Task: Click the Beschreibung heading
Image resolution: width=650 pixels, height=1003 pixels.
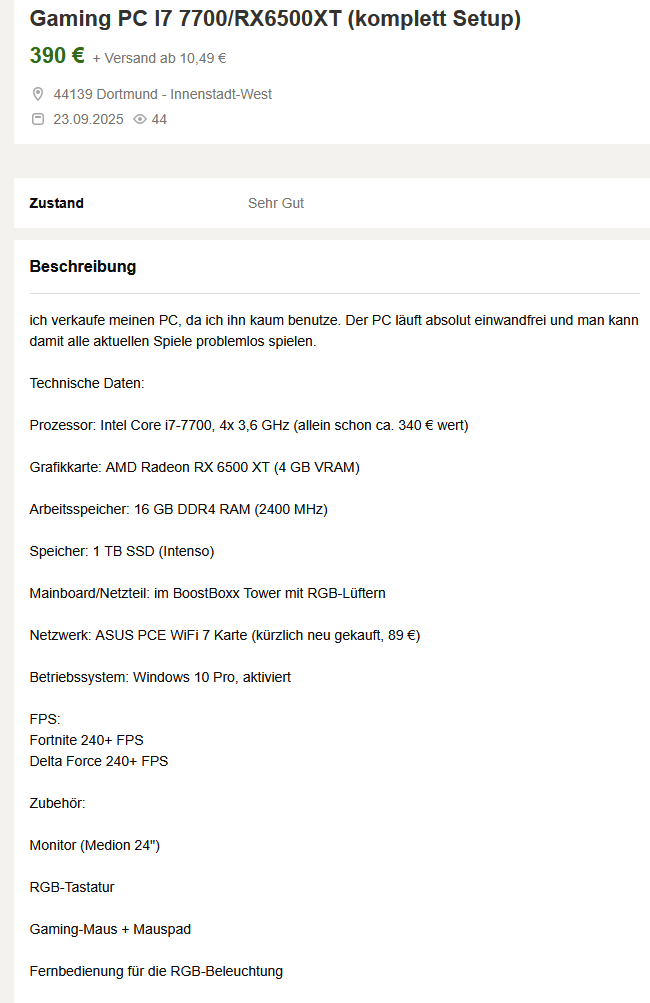Action: coord(83,266)
